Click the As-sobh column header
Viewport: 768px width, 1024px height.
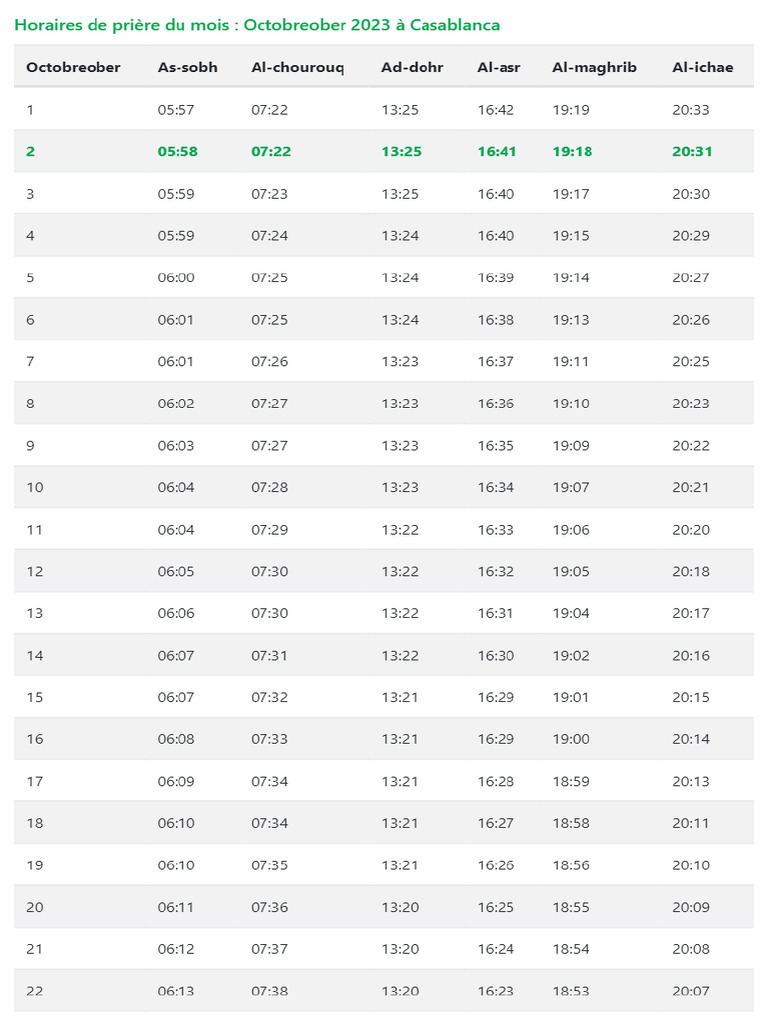(188, 67)
